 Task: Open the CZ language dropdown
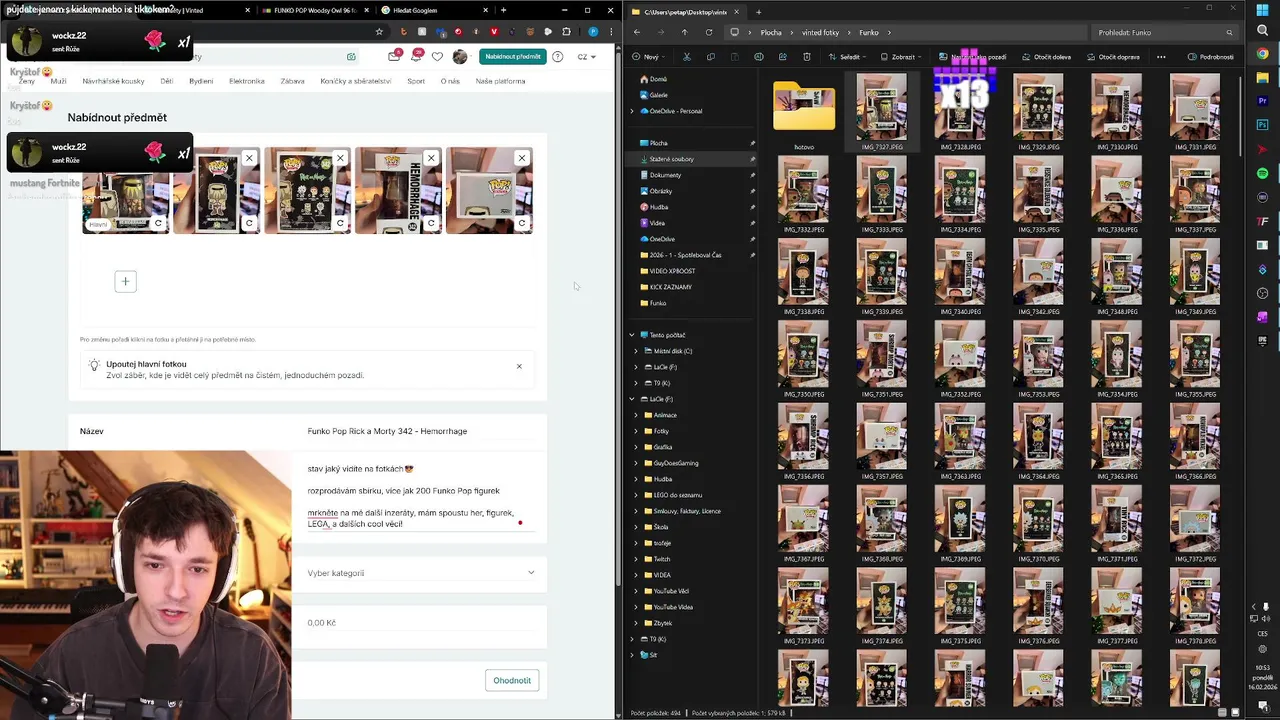587,57
